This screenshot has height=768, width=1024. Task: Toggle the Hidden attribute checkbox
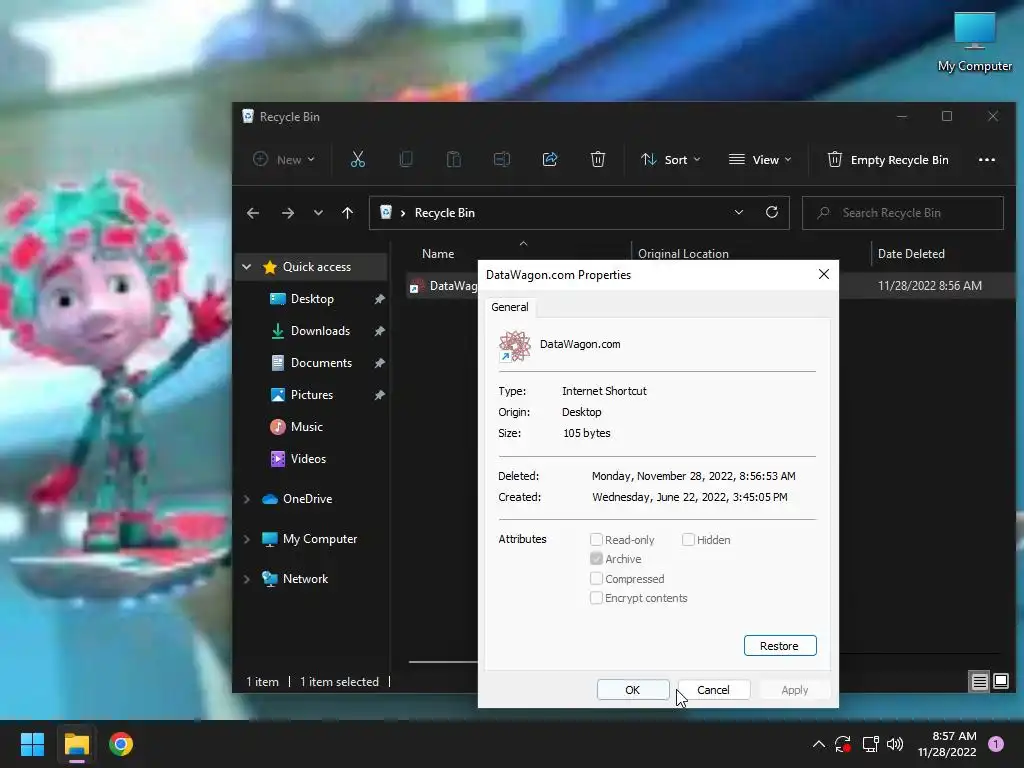point(688,539)
